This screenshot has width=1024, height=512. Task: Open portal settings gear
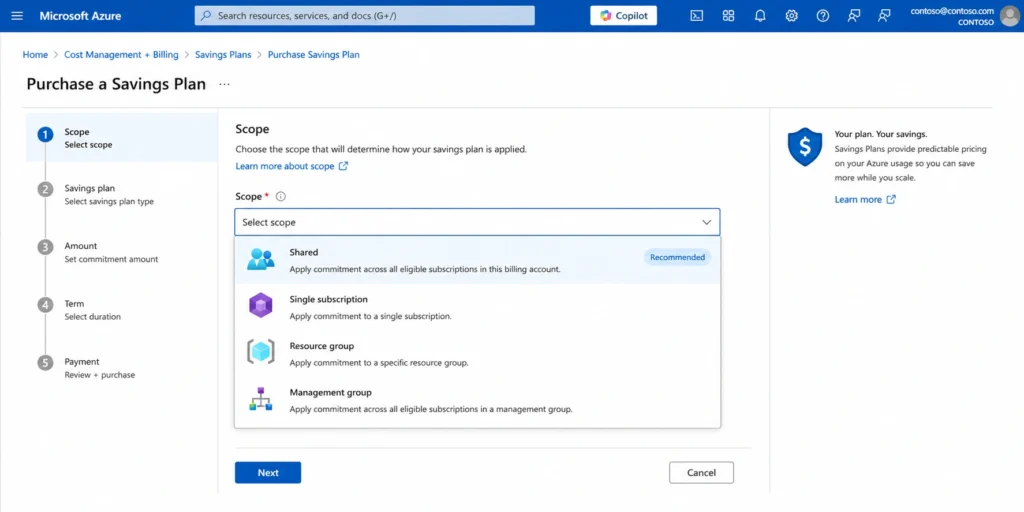pos(792,16)
